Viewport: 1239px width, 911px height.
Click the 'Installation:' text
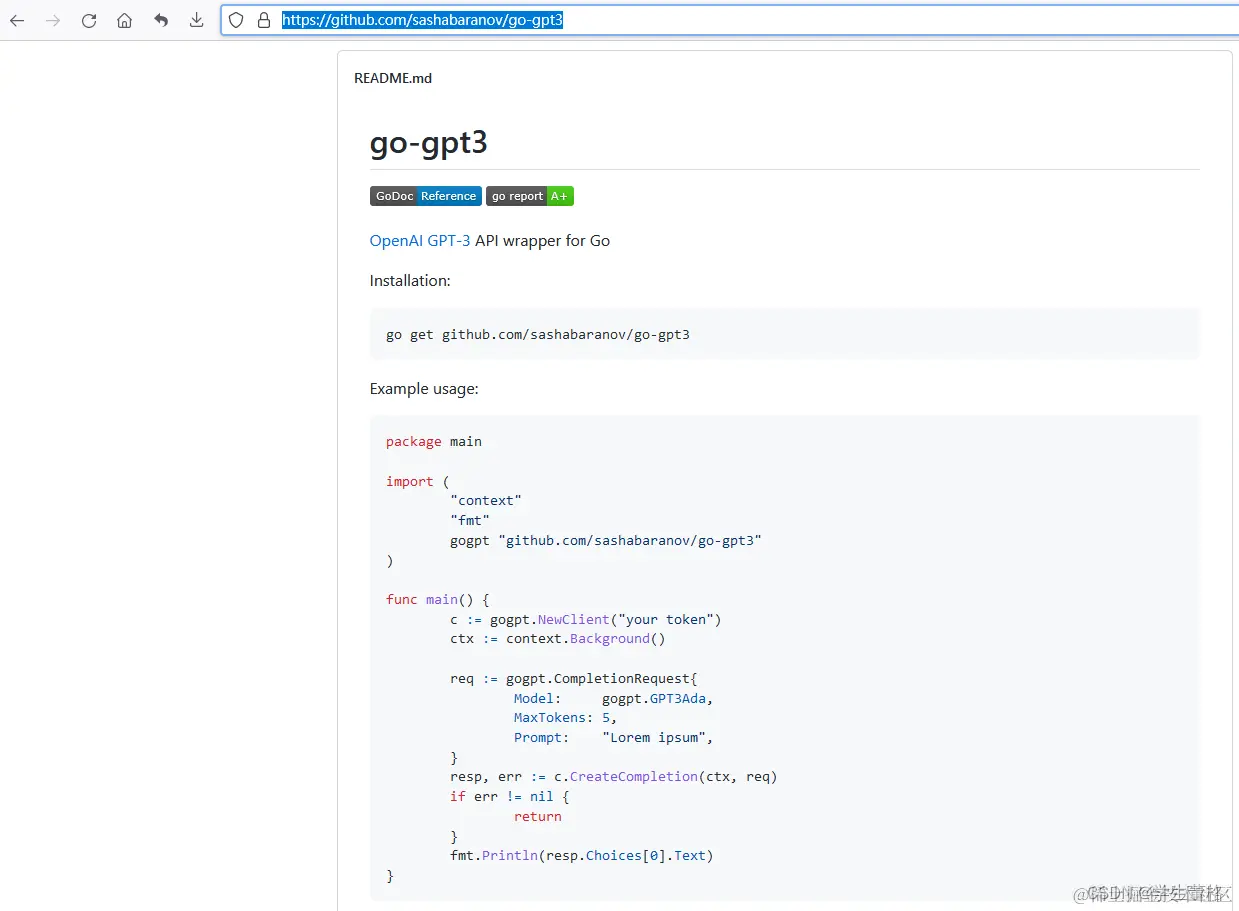coord(410,281)
